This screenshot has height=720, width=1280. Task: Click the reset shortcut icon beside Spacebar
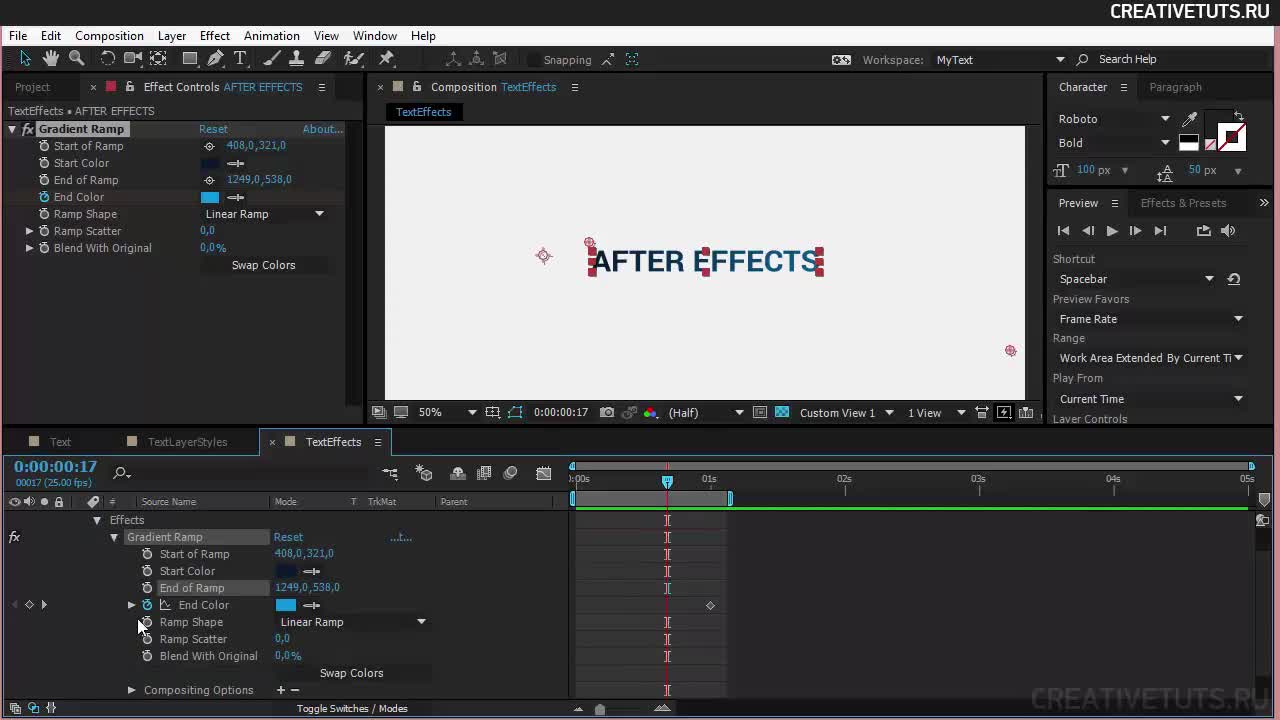(x=1234, y=279)
